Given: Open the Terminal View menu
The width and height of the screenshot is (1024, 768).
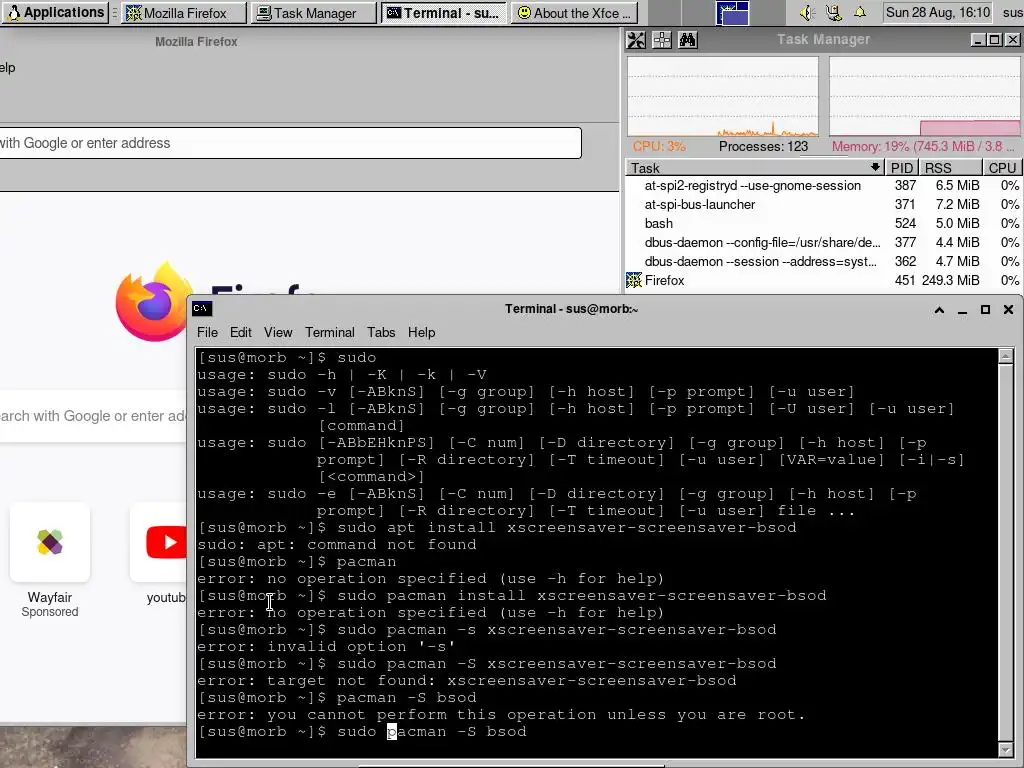Looking at the screenshot, I should (x=278, y=332).
